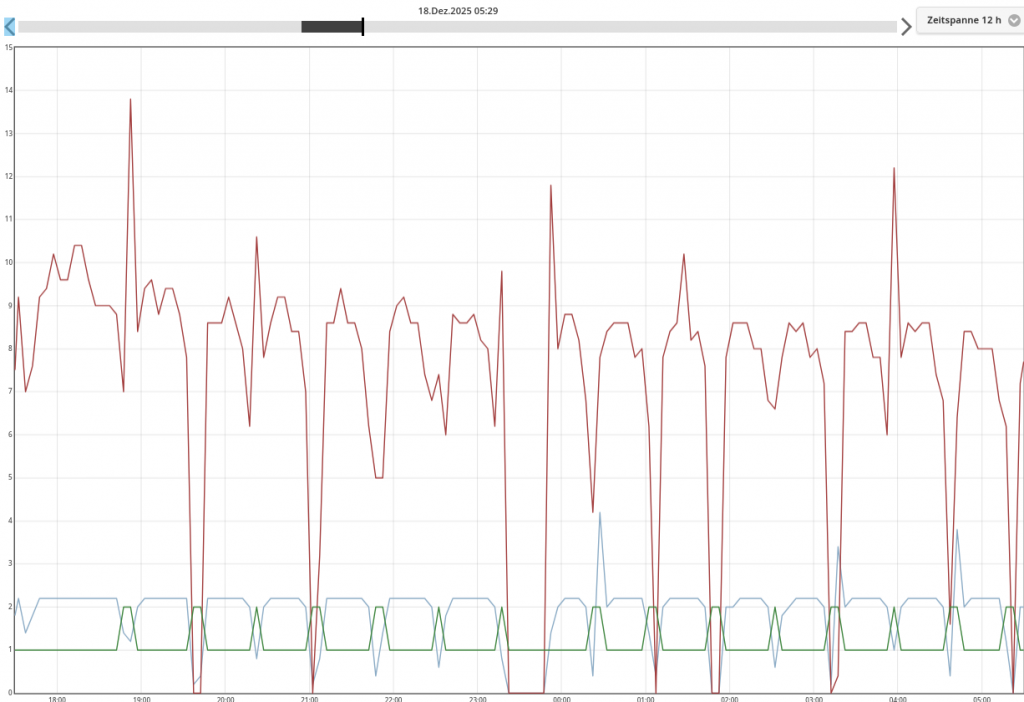This screenshot has height=702, width=1024.
Task: Click the 00:00 label on the time axis
Action: (x=561, y=698)
